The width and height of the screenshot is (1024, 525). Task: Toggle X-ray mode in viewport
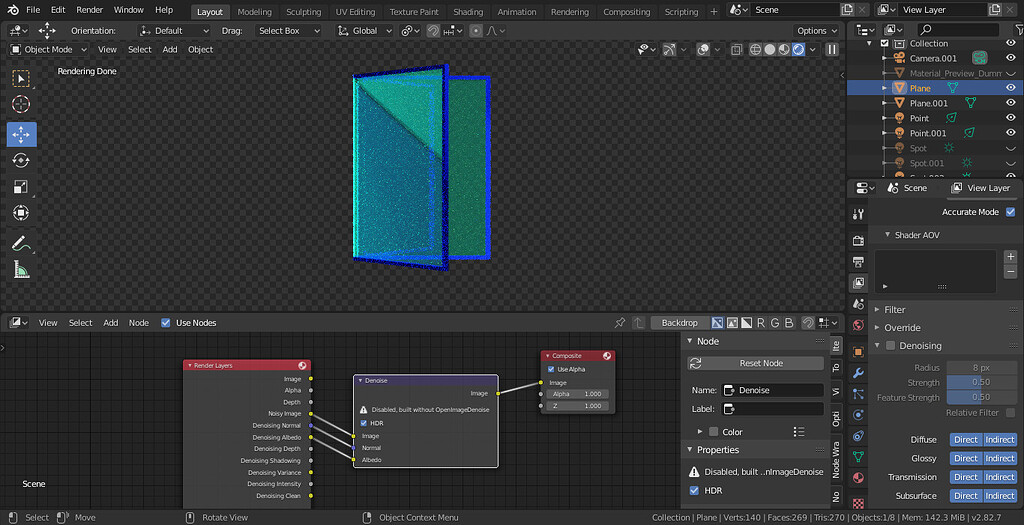point(737,50)
